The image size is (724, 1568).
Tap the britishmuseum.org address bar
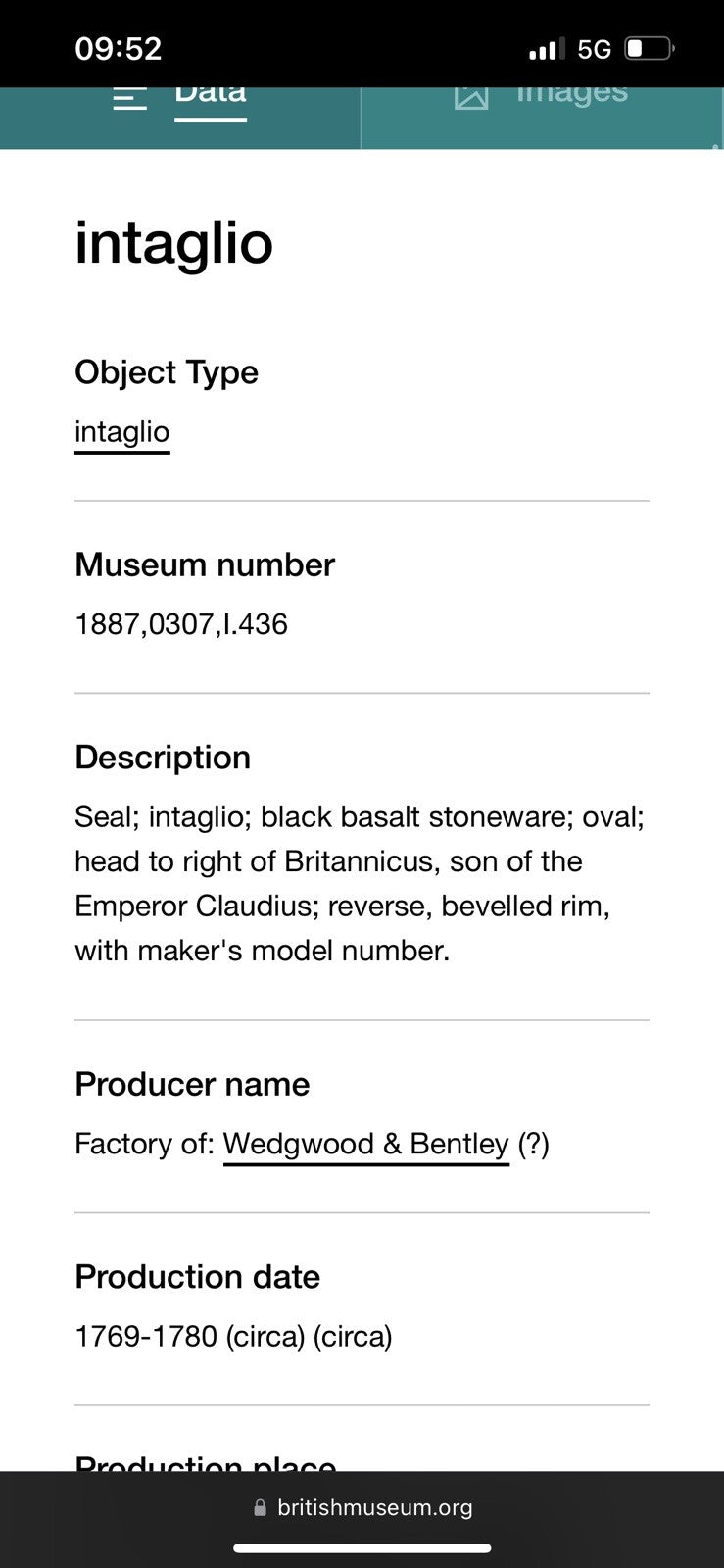(x=373, y=1507)
